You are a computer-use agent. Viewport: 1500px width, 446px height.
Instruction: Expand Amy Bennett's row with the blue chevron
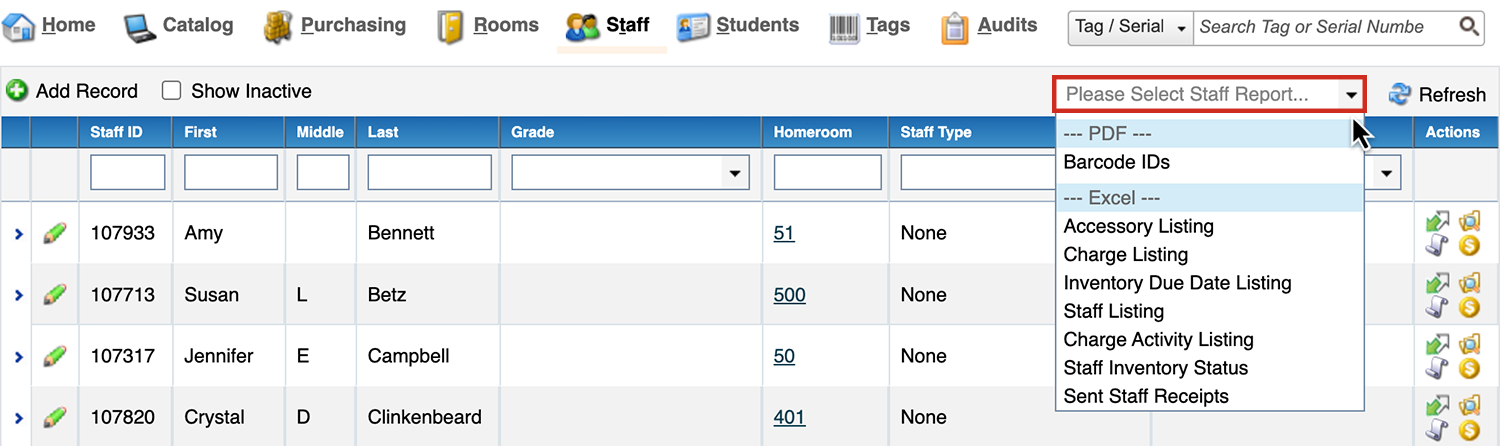17,234
